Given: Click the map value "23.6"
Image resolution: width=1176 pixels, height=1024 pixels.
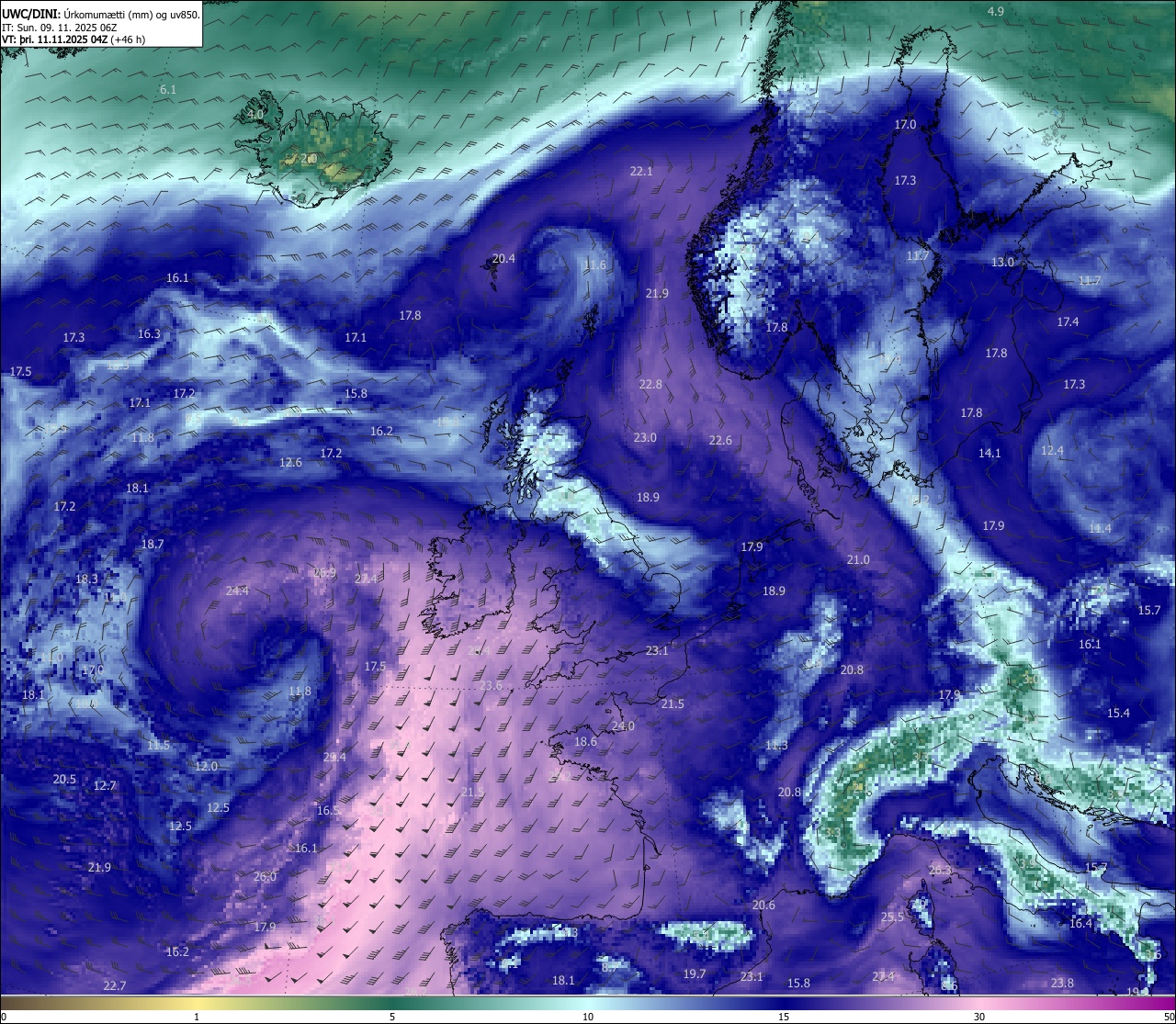Looking at the screenshot, I should point(492,685).
